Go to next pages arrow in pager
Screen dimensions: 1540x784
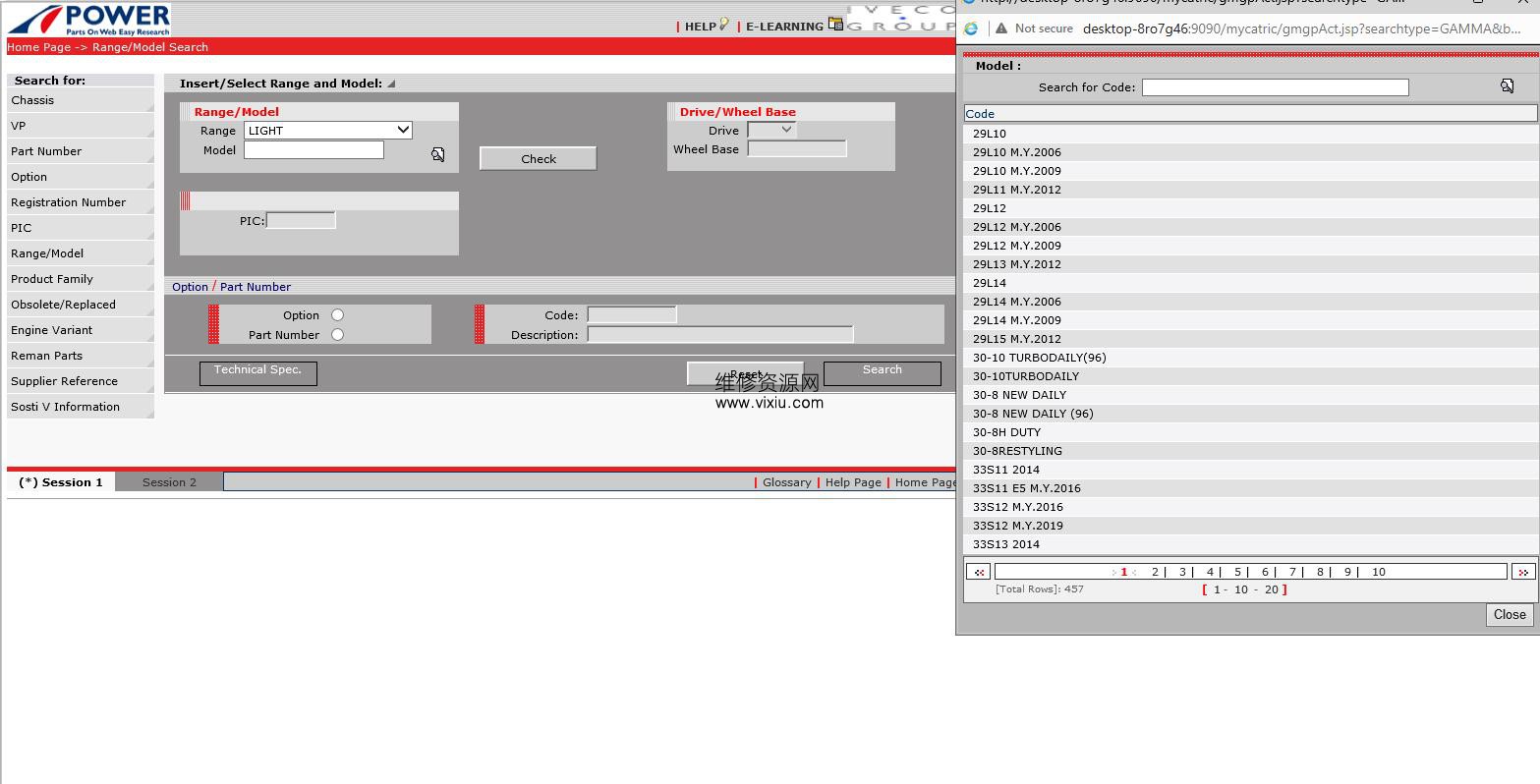(1523, 572)
